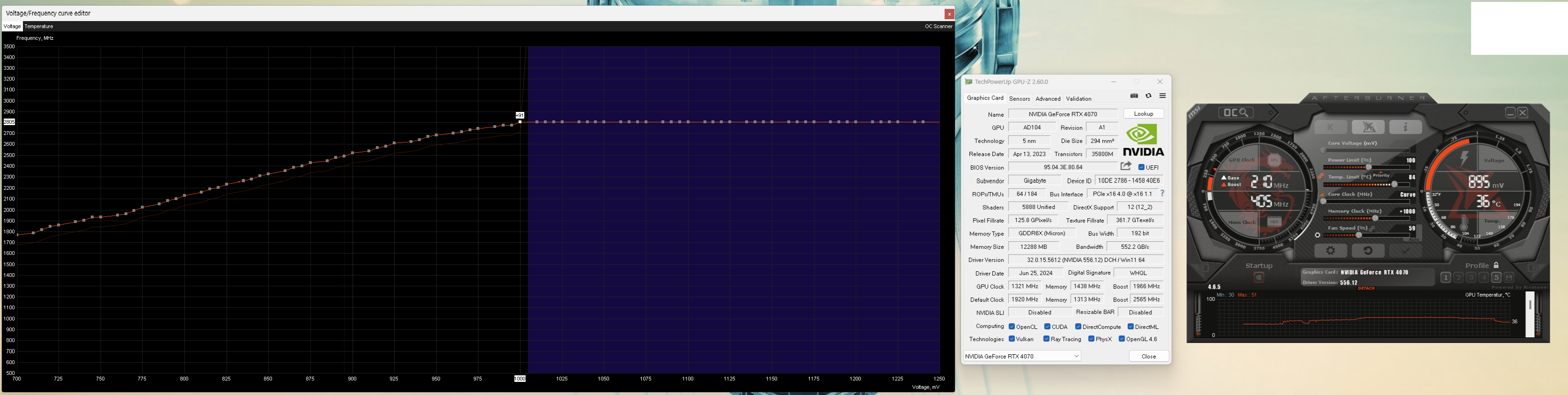Toggle the UEFI checkbox

[1141, 167]
